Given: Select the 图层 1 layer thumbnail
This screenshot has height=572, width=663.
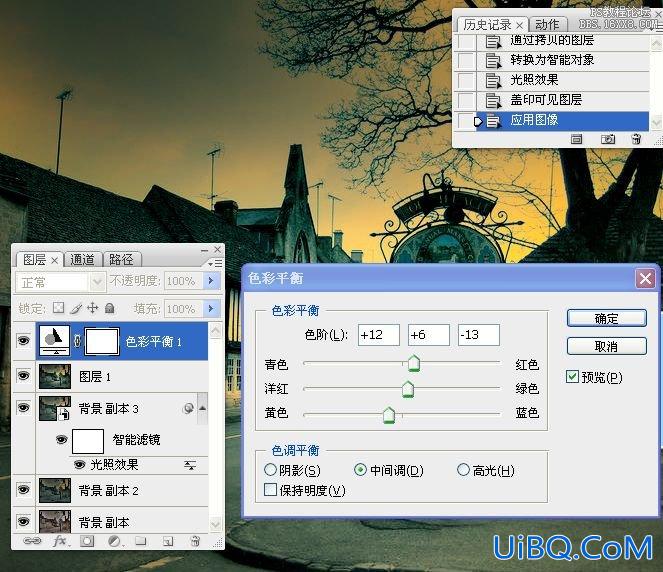Looking at the screenshot, I should pyautogui.click(x=55, y=376).
